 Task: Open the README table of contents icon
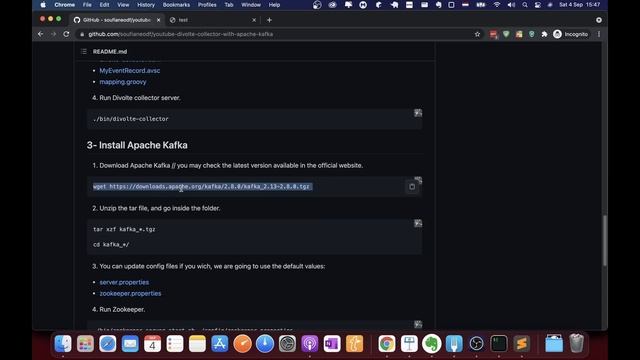[x=84, y=51]
